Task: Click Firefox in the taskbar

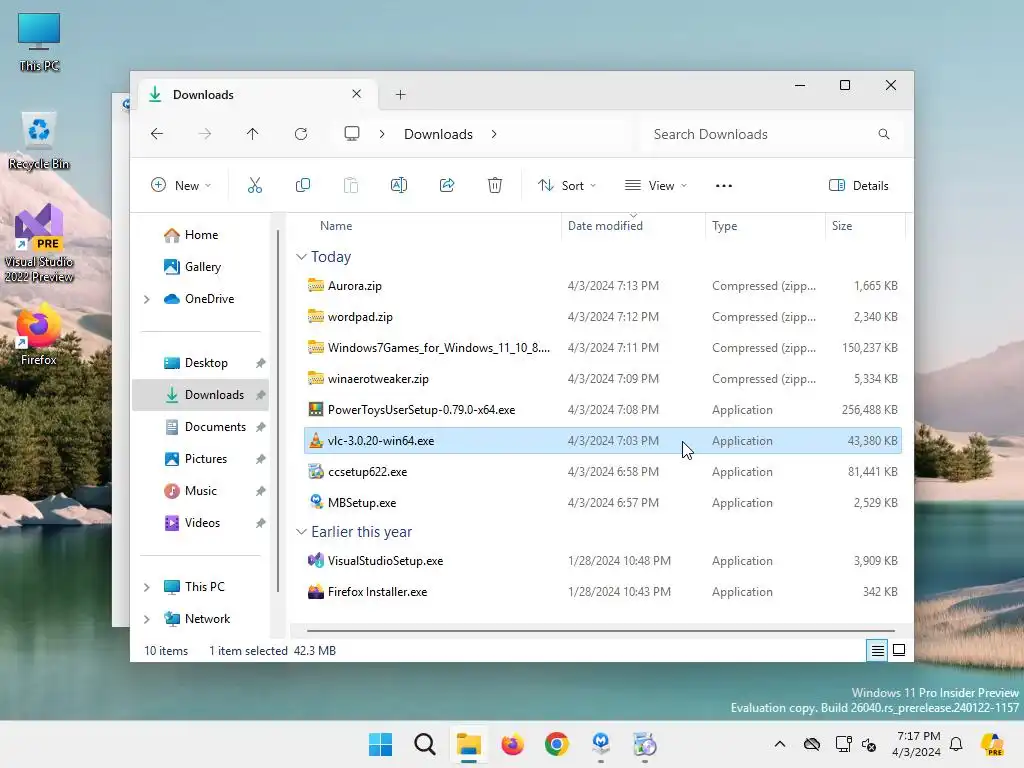Action: (x=513, y=744)
